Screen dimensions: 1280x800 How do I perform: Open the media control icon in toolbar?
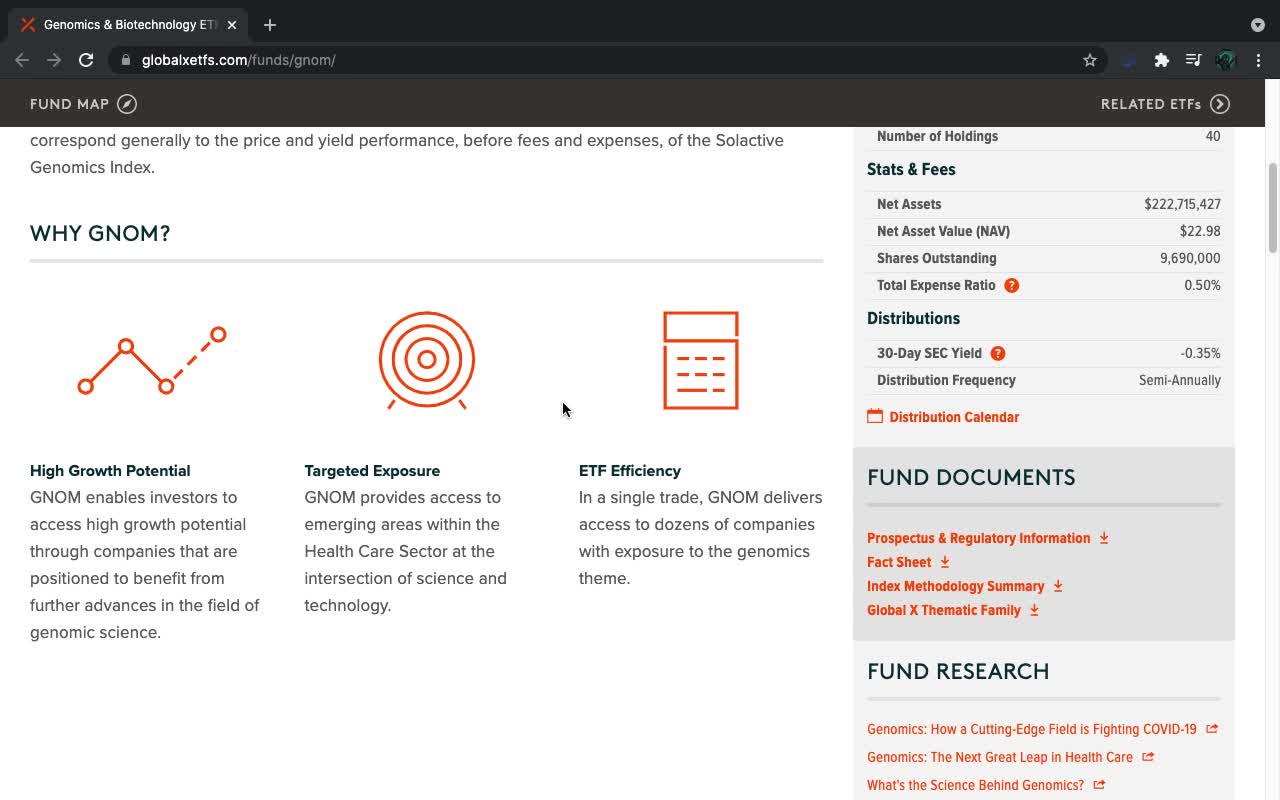pyautogui.click(x=1193, y=60)
